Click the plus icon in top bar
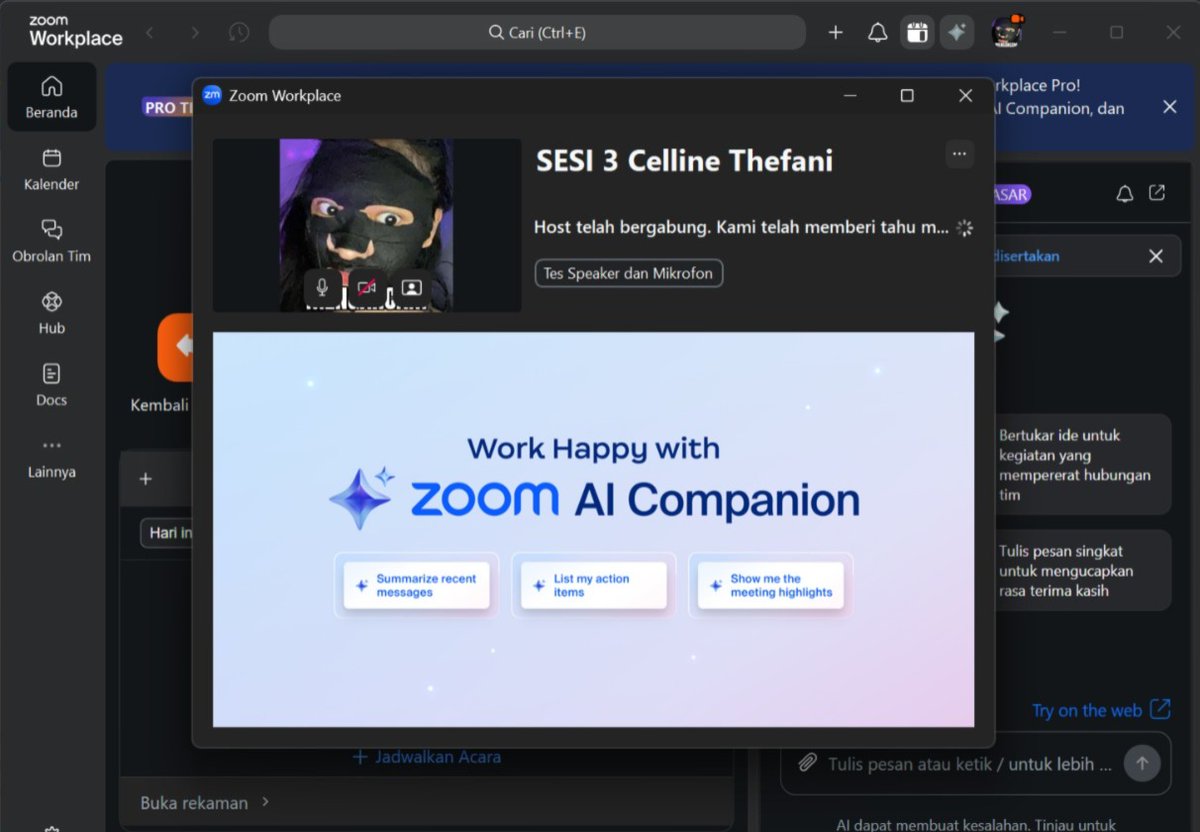 point(836,33)
